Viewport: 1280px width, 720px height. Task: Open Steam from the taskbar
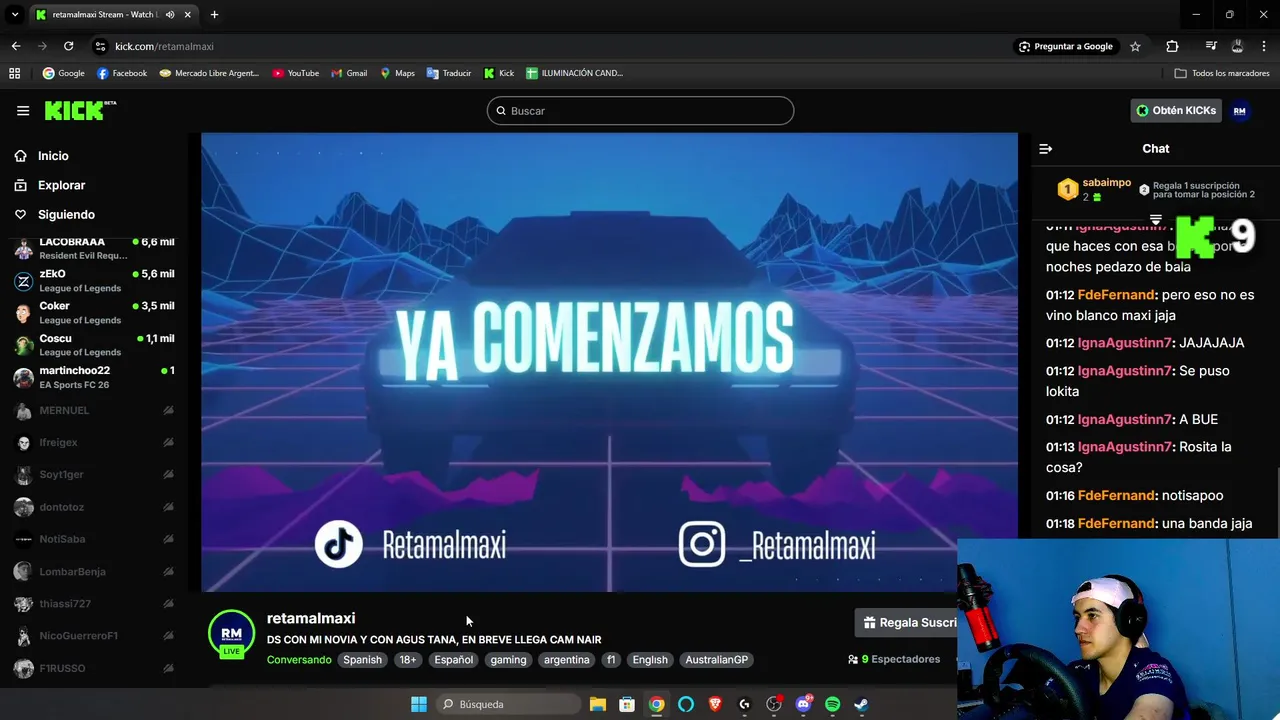point(861,704)
